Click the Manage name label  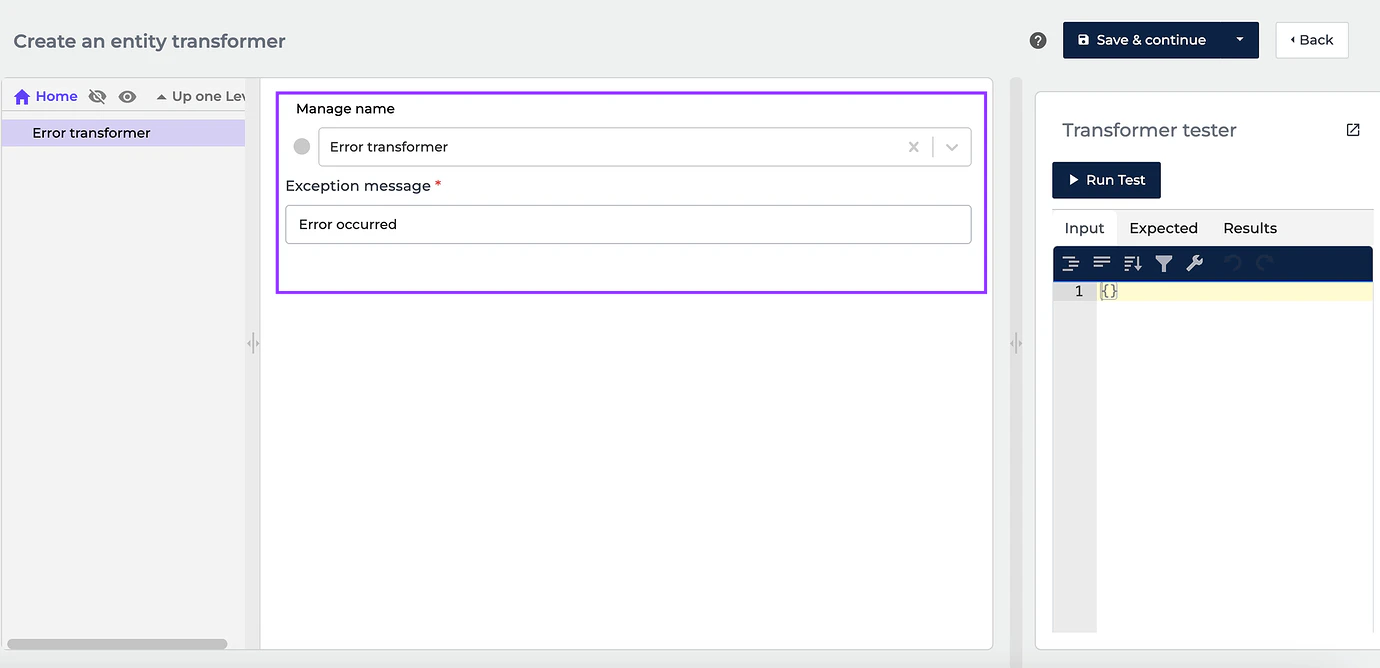(345, 109)
